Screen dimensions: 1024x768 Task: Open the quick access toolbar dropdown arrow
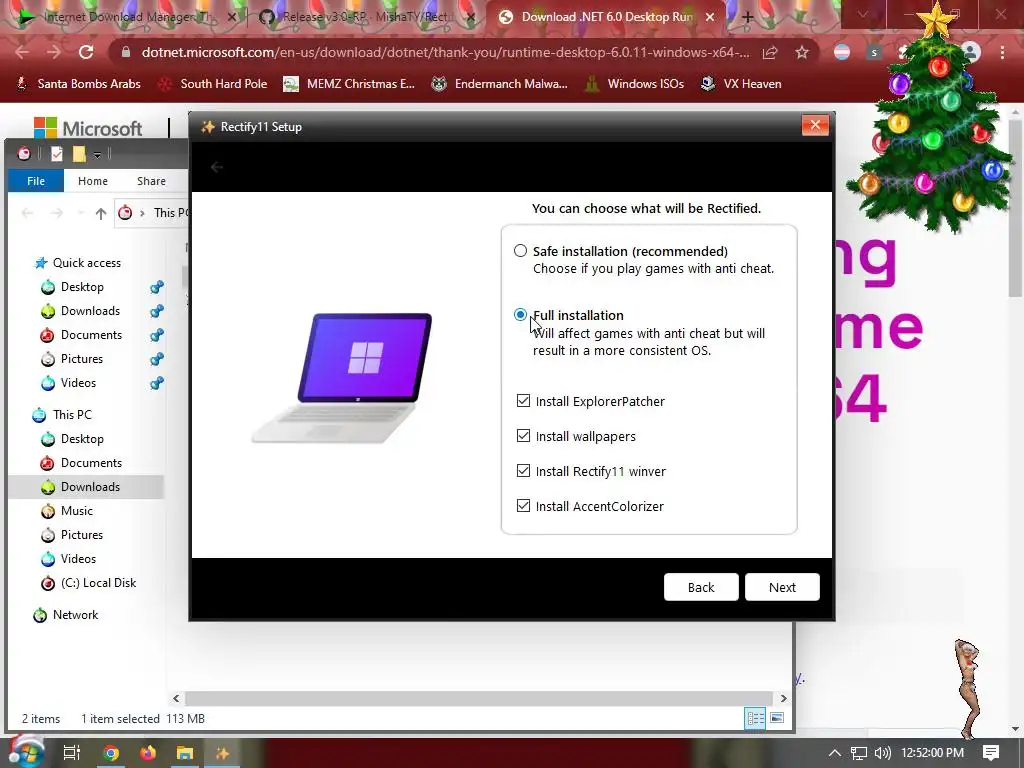[x=97, y=155]
